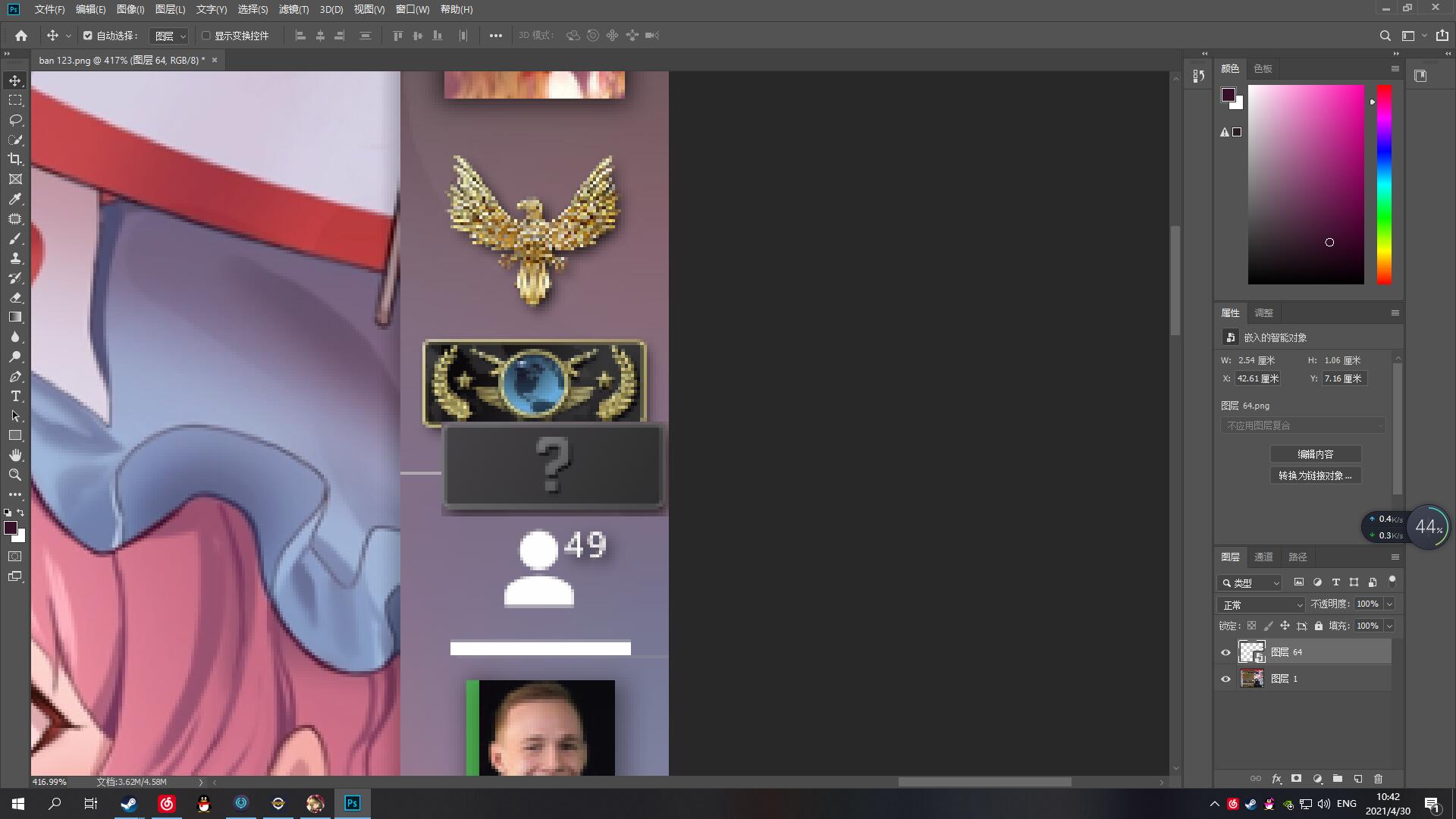1456x819 pixels.
Task: Select the Horizontal Type tool
Action: pyautogui.click(x=15, y=396)
